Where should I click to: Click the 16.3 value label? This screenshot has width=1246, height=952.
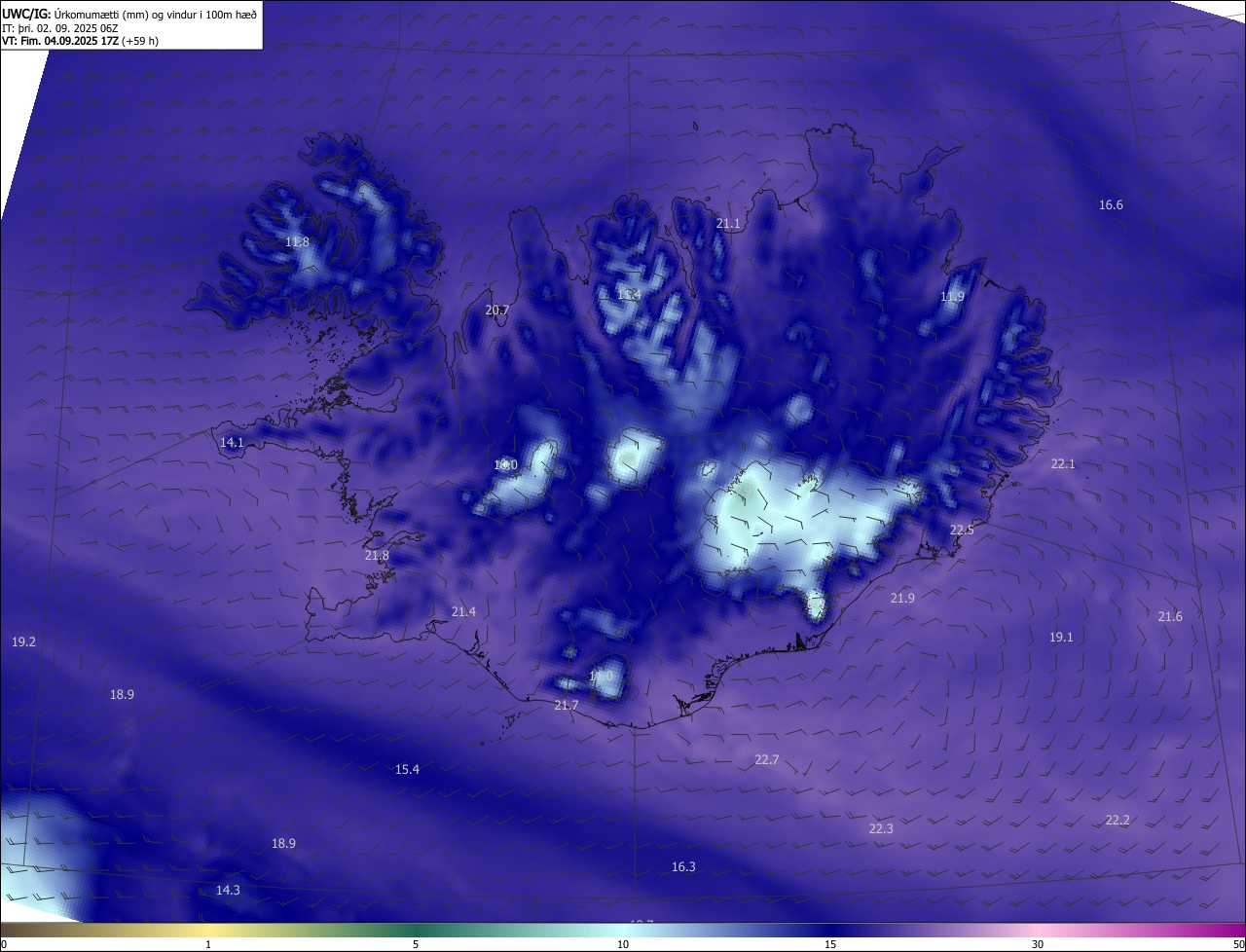pyautogui.click(x=683, y=866)
